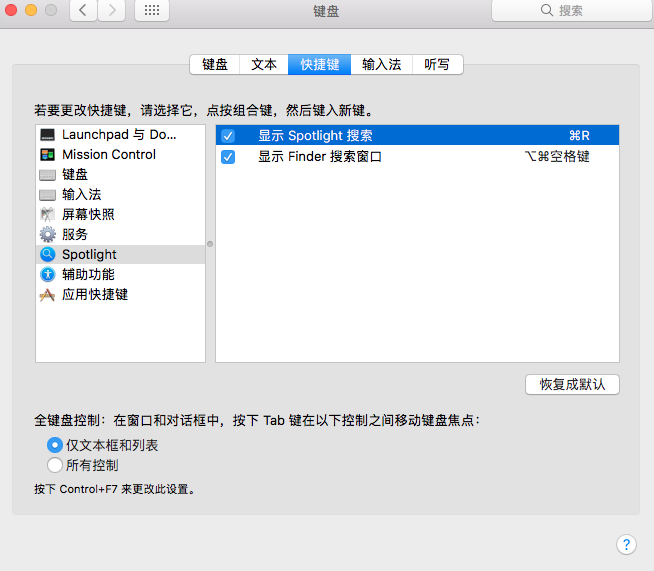
Task: Open the 输入法 tab
Action: click(382, 65)
